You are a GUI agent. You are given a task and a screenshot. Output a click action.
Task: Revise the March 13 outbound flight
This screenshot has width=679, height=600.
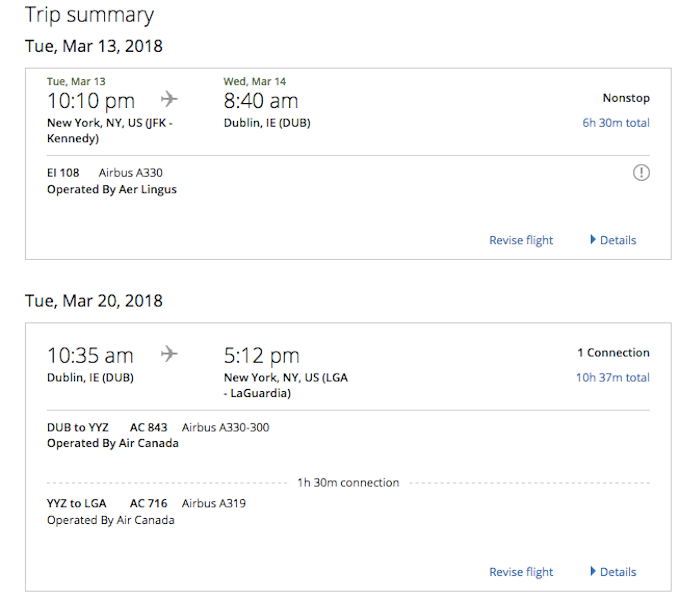point(520,240)
